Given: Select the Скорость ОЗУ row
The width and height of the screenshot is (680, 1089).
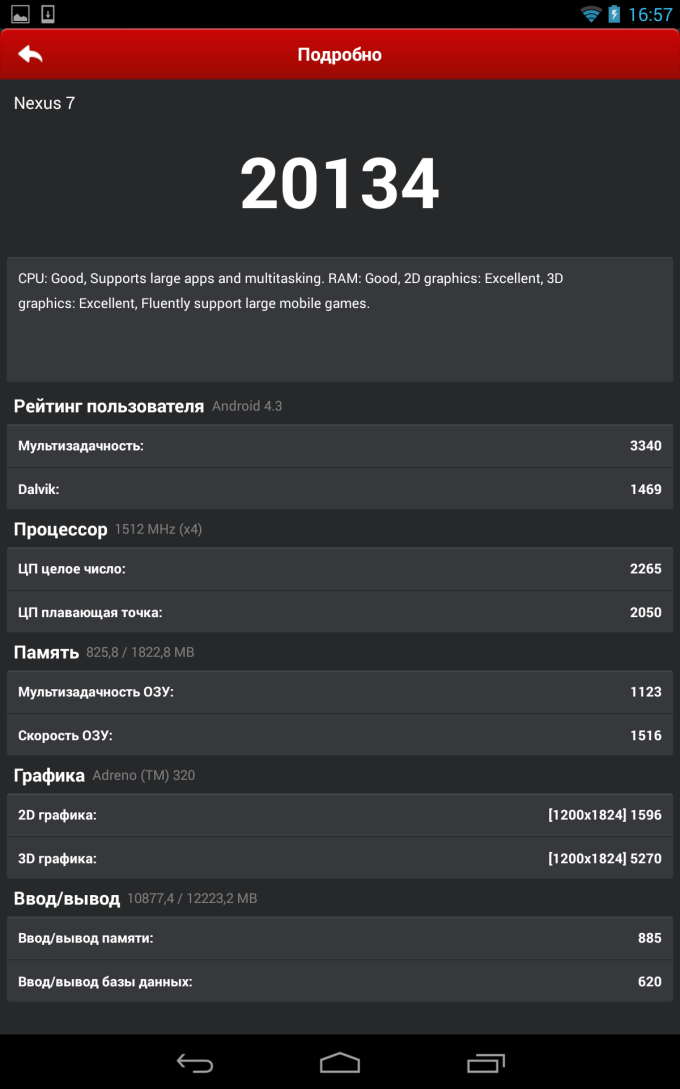Looking at the screenshot, I should click(340, 736).
